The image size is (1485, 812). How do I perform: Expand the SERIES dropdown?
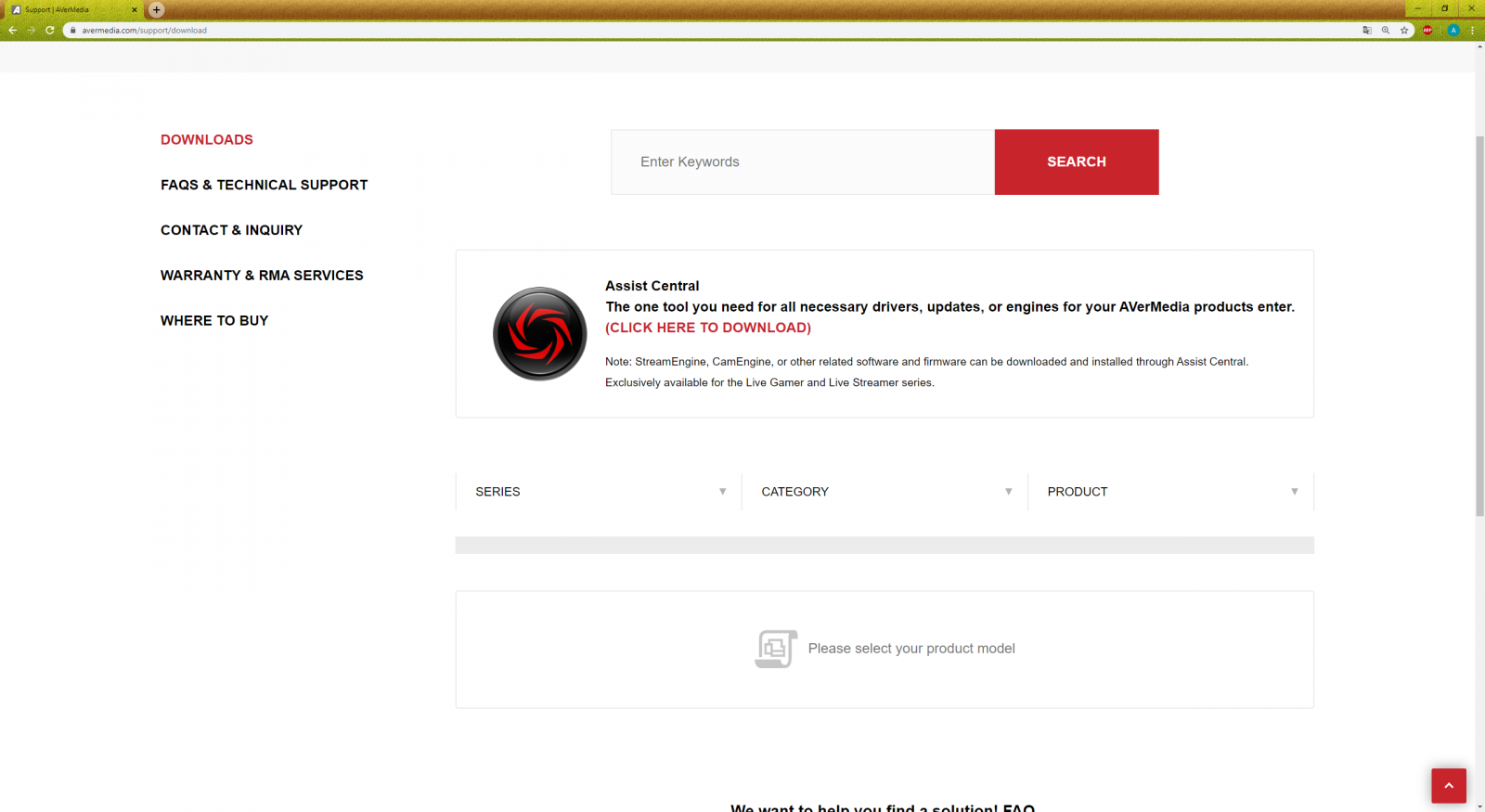coord(599,492)
